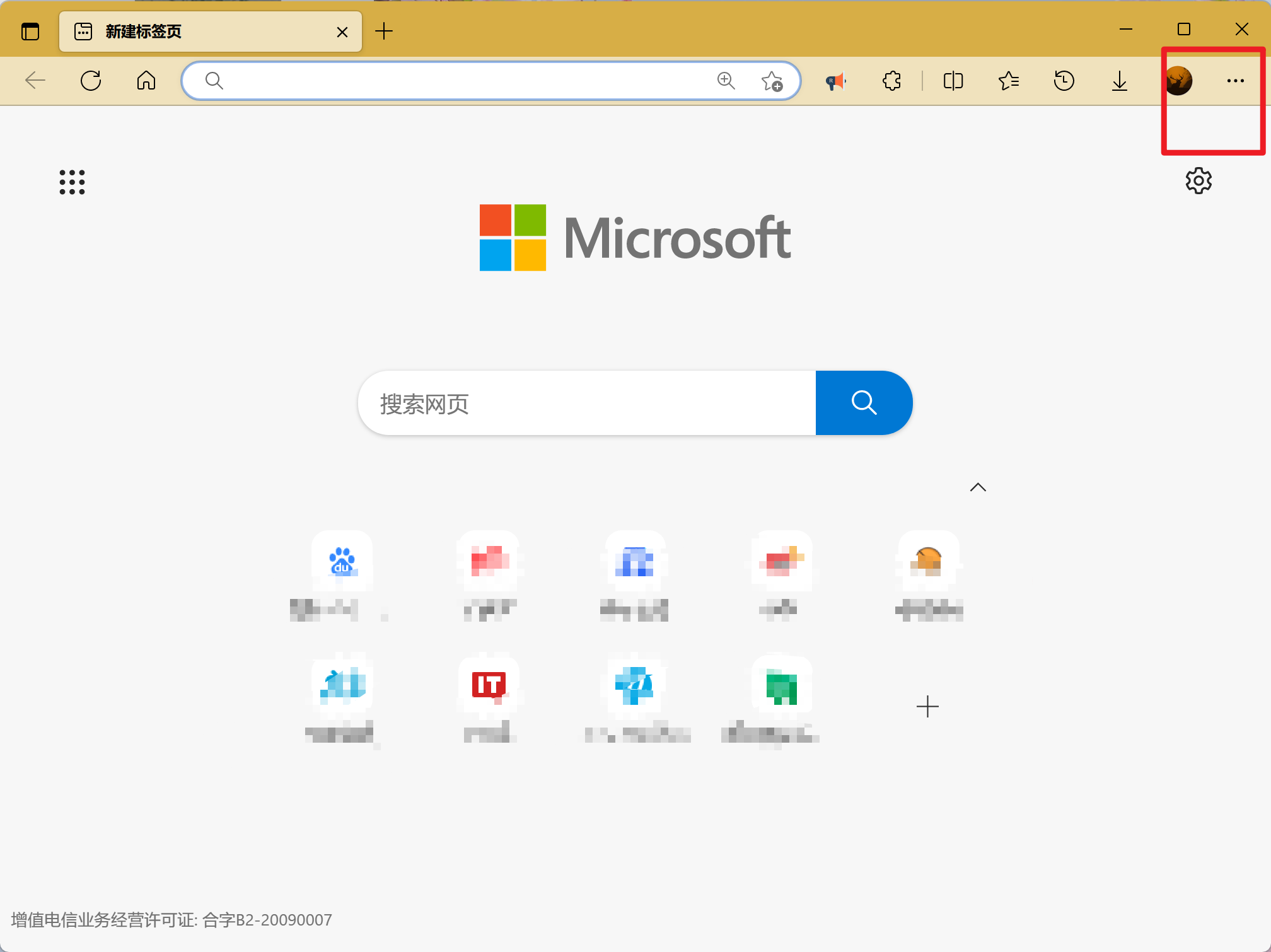The width and height of the screenshot is (1271, 952).
Task: Go to the home page
Action: pyautogui.click(x=146, y=81)
